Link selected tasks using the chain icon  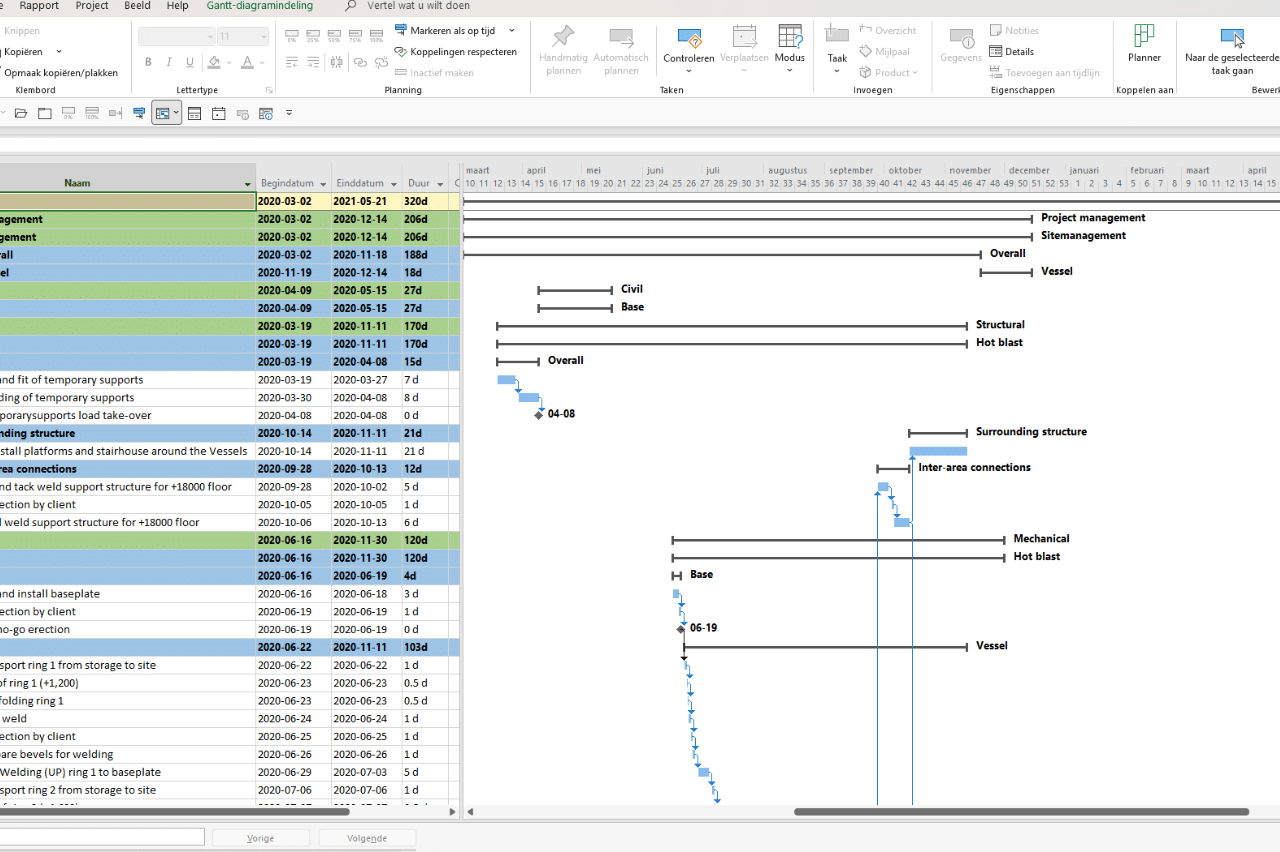click(x=360, y=62)
